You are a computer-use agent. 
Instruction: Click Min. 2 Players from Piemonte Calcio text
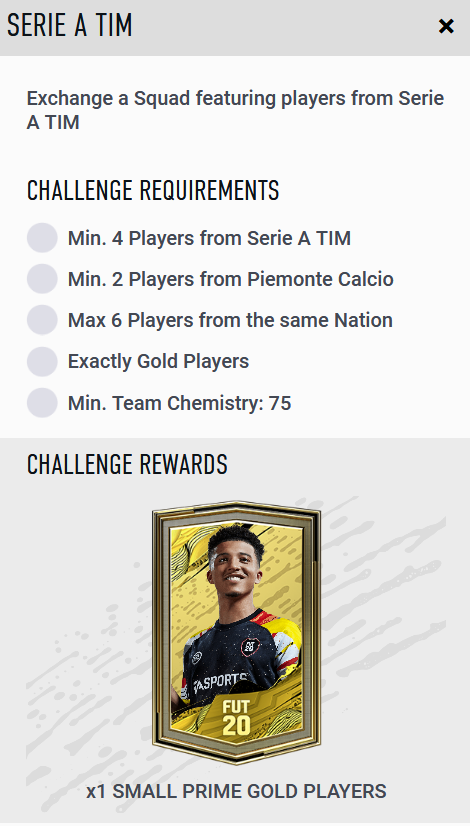230,279
